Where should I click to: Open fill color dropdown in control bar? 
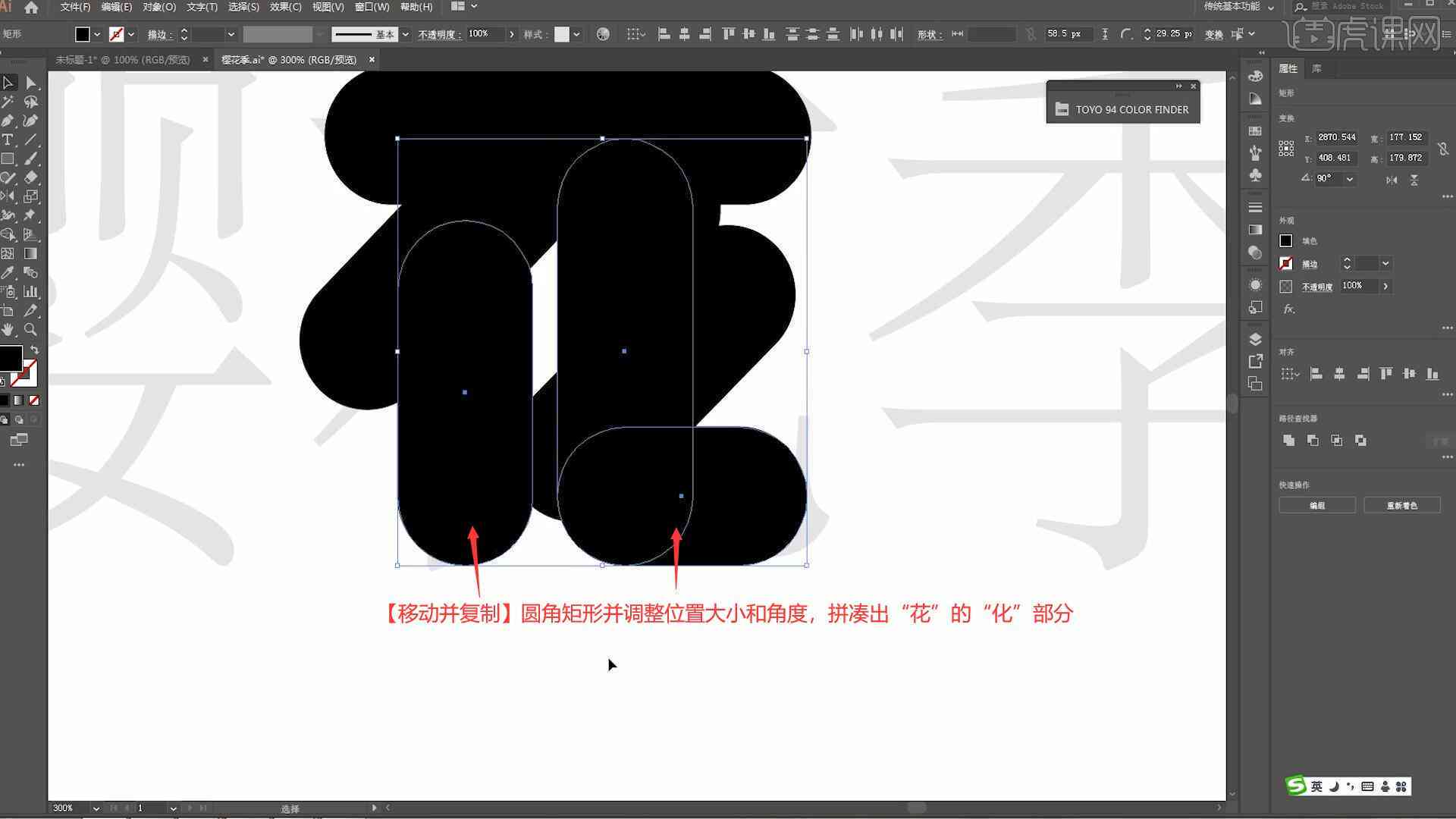click(x=97, y=34)
